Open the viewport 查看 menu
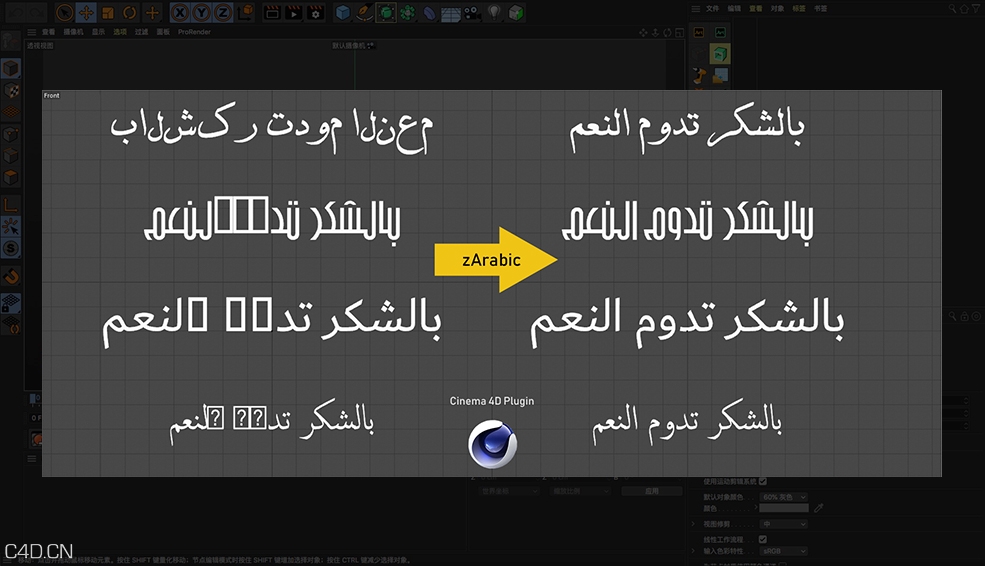985x566 pixels. click(49, 32)
